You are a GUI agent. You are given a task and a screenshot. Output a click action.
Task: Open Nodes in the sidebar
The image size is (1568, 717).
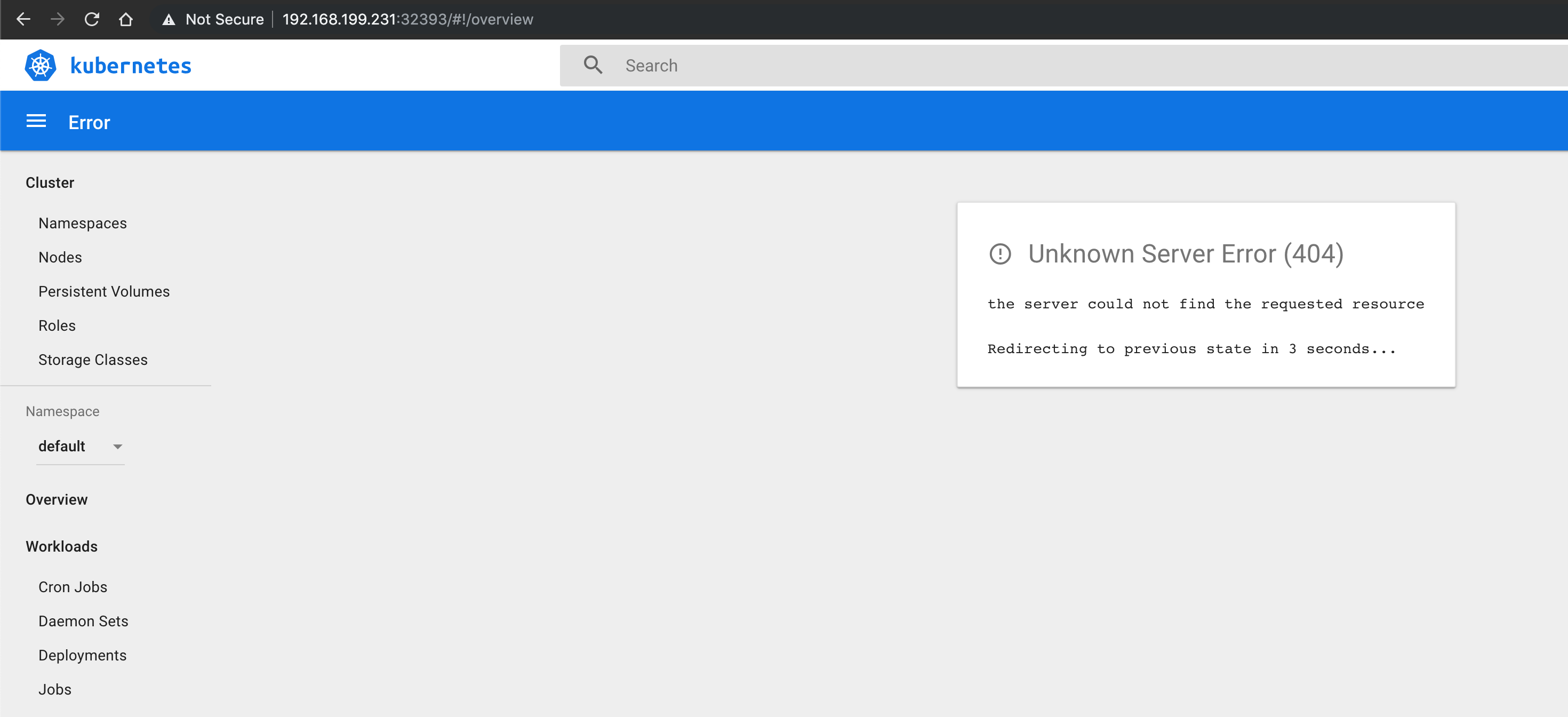60,258
